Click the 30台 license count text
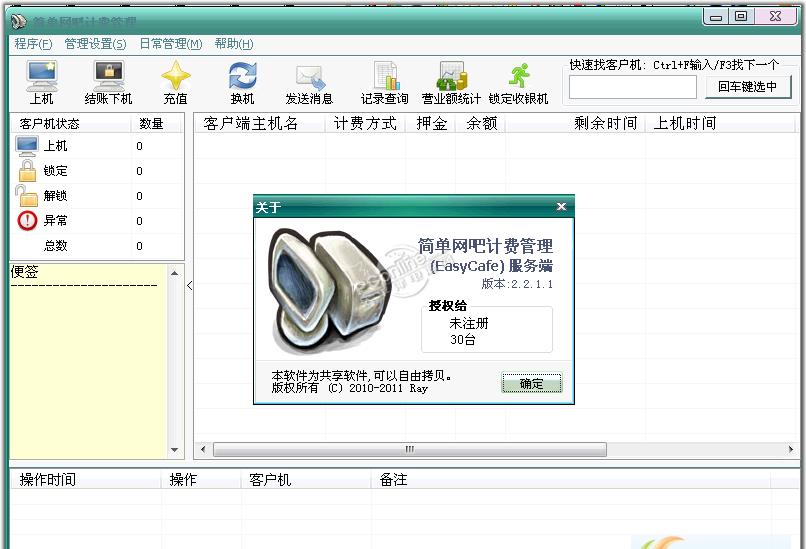The image size is (806, 549). click(x=463, y=339)
